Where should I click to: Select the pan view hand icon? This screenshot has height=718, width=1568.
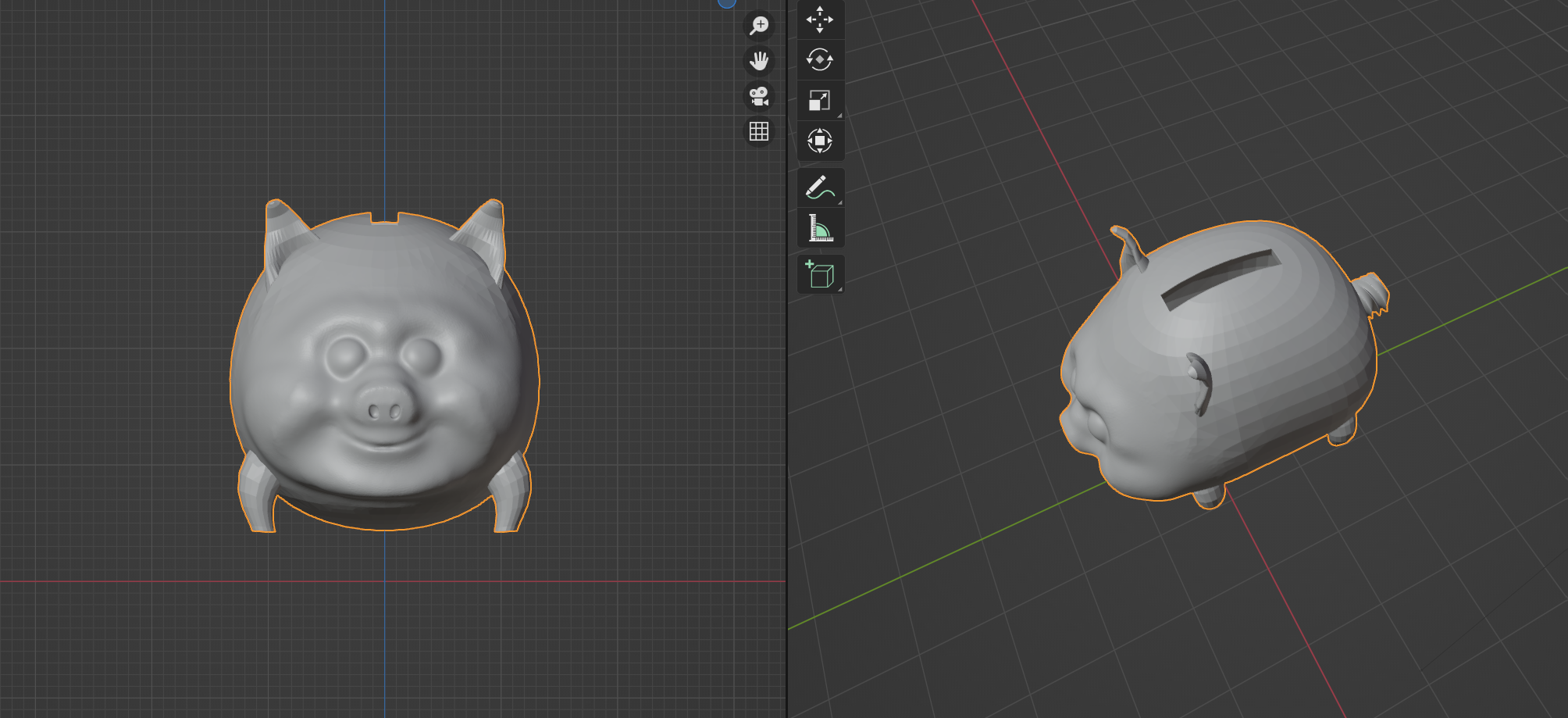759,61
